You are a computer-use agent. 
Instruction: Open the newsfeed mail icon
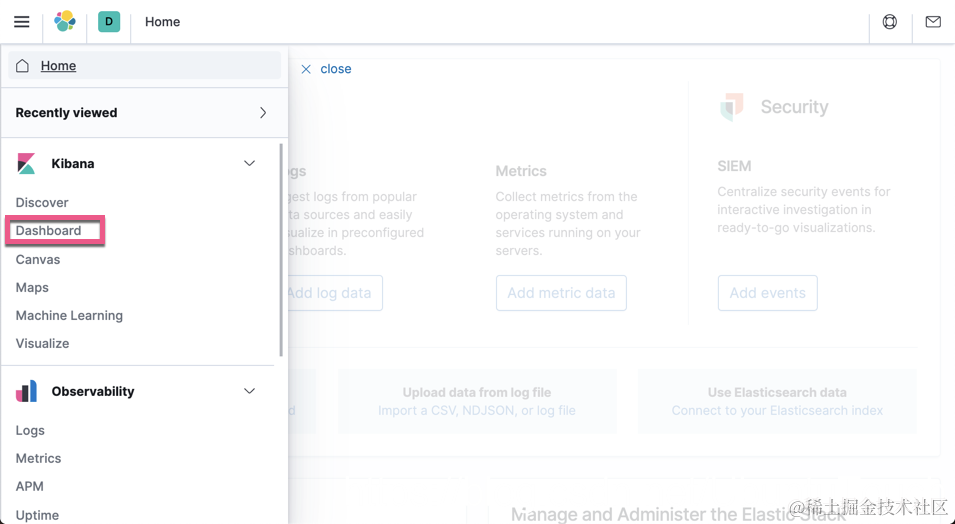click(x=933, y=22)
